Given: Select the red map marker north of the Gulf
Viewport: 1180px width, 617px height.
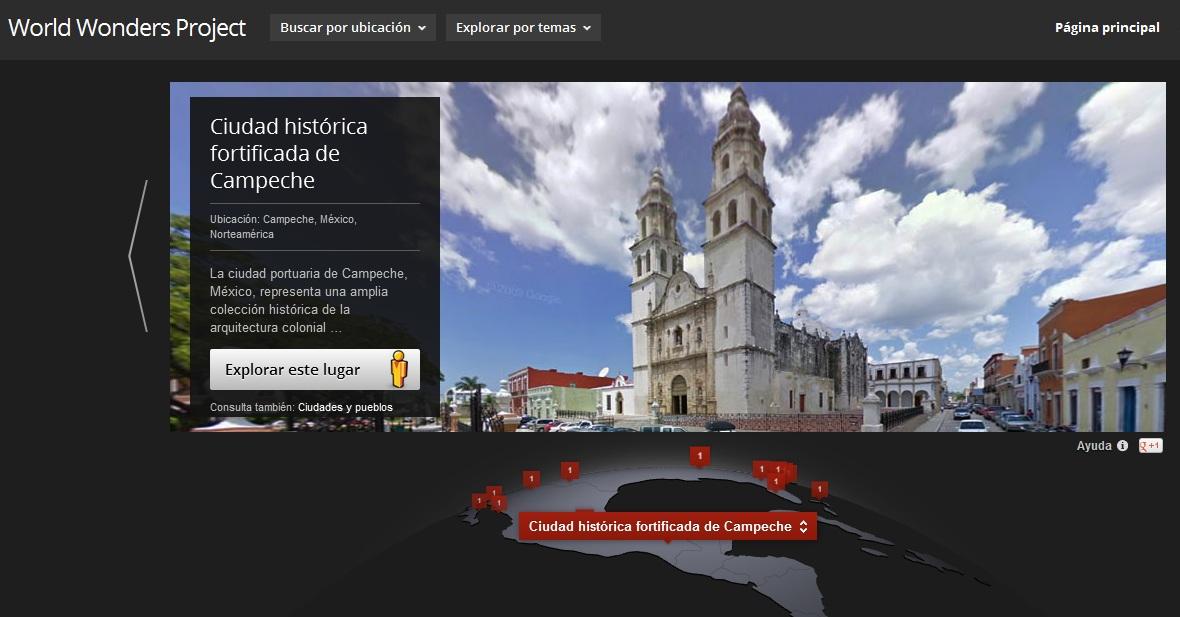Looking at the screenshot, I should pyautogui.click(x=700, y=457).
